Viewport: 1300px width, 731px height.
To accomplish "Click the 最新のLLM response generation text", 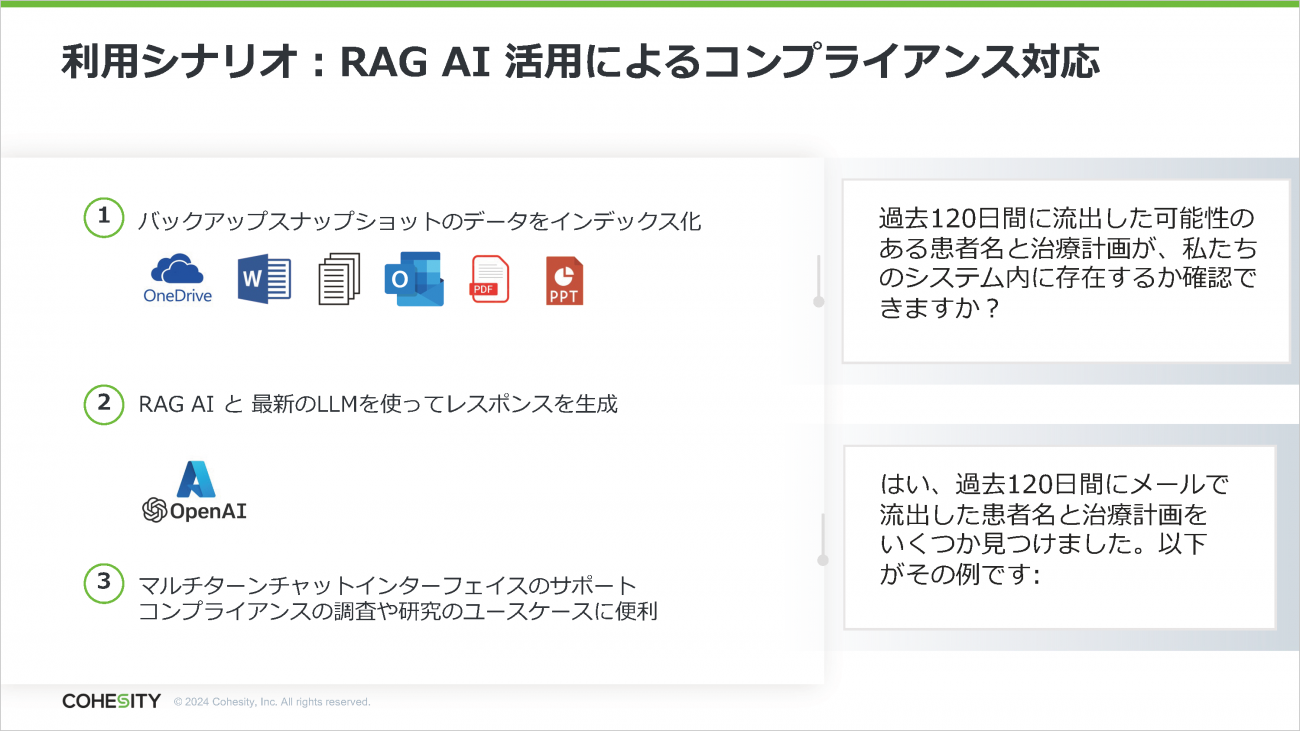I will 378,404.
